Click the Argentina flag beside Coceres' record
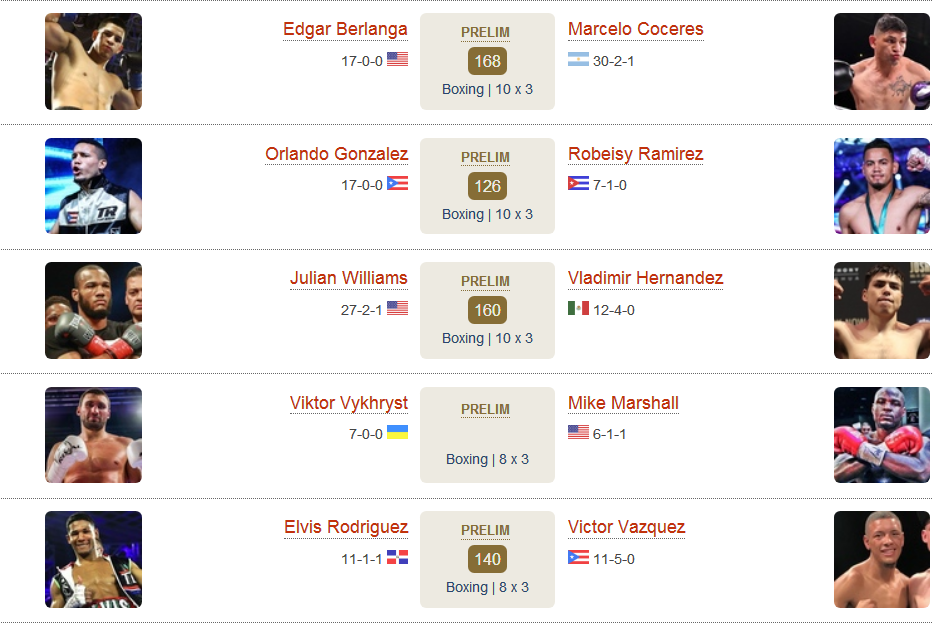949x629 pixels. click(578, 59)
